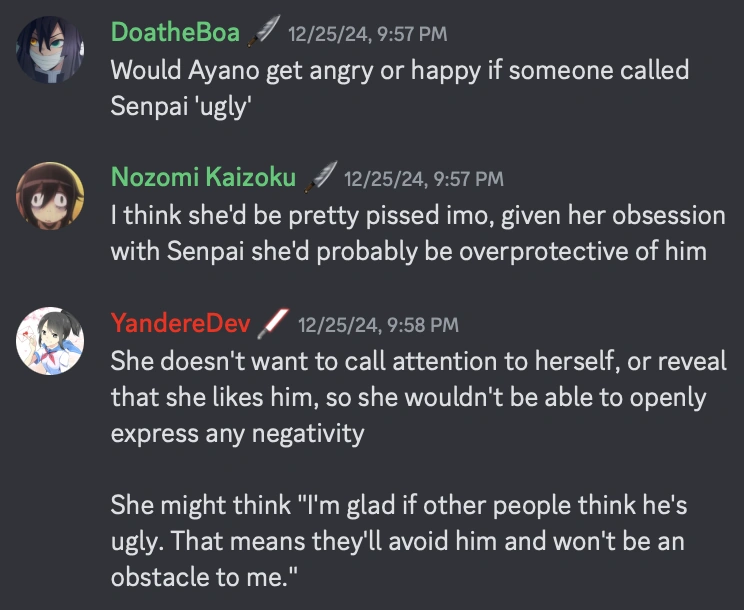Open the DoatheBoa username profile popup
This screenshot has width=744, height=610.
tap(175, 33)
